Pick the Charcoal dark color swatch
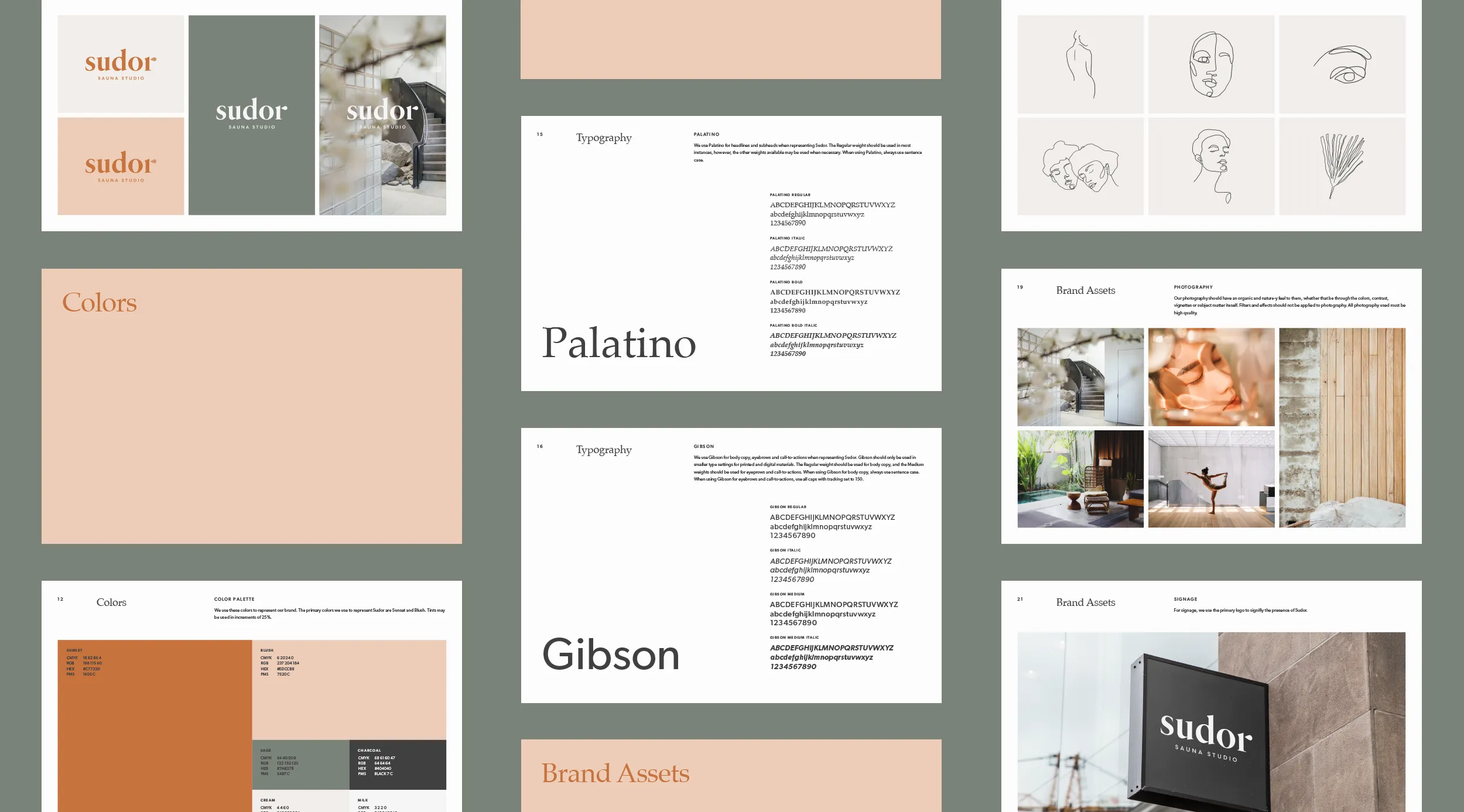The width and height of the screenshot is (1464, 812). [398, 765]
